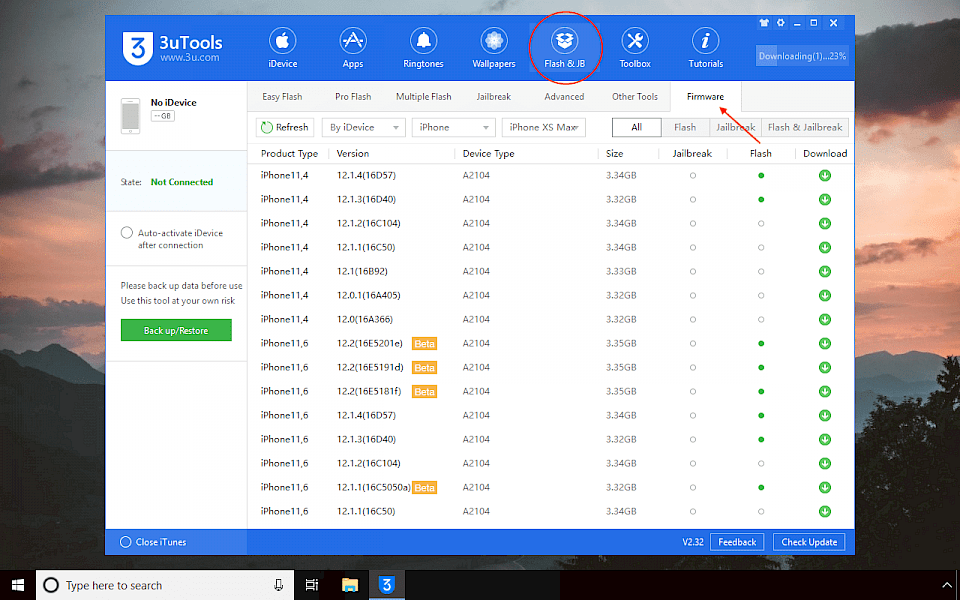The height and width of the screenshot is (600, 960).
Task: Download firmware 12.1(16B92)
Action: pyautogui.click(x=825, y=271)
